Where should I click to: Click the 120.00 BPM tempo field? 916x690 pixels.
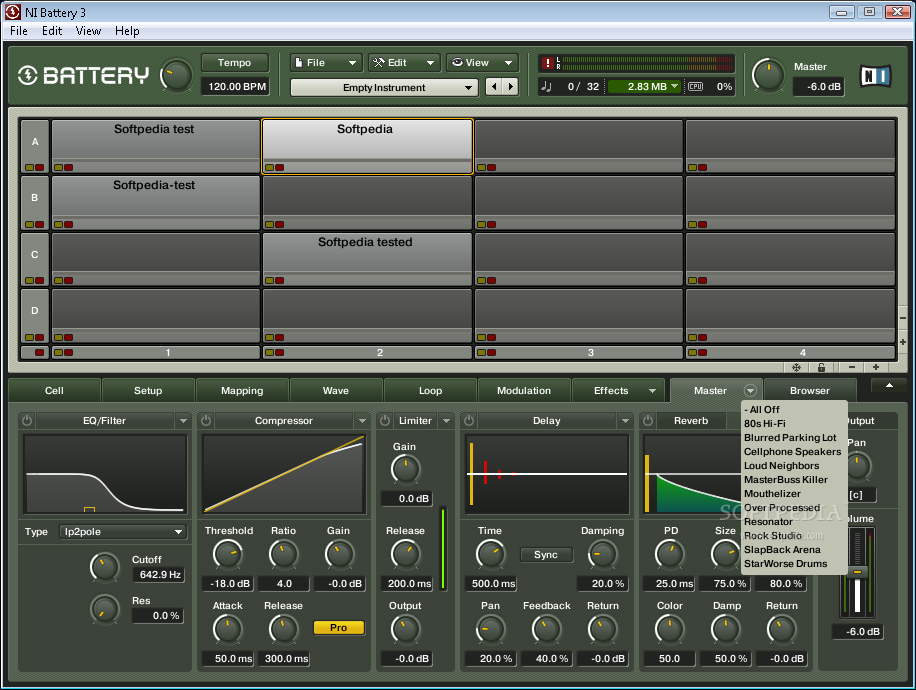coord(235,86)
